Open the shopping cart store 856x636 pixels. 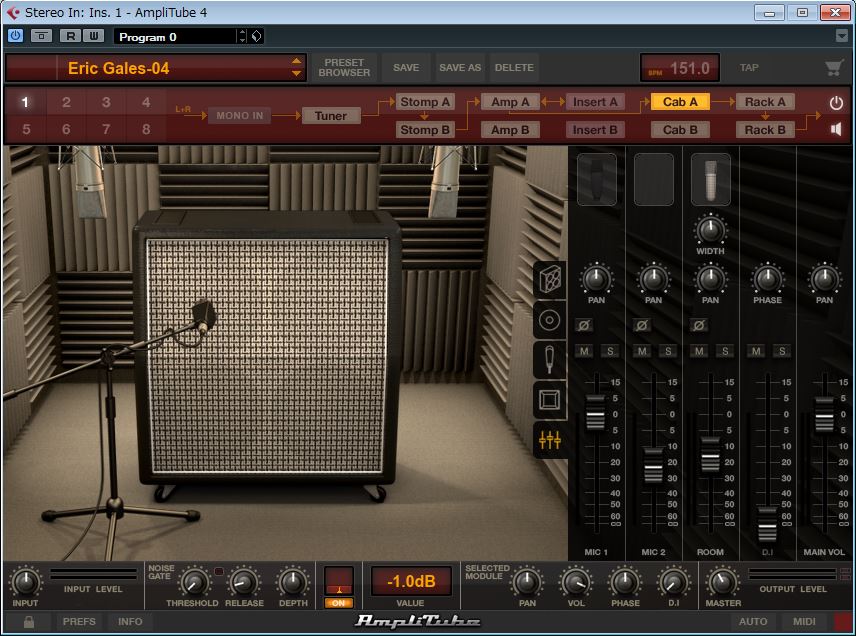coord(833,68)
